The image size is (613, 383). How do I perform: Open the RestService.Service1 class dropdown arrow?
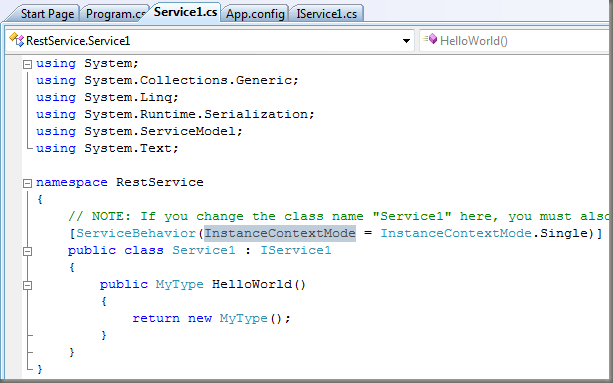pos(406,41)
